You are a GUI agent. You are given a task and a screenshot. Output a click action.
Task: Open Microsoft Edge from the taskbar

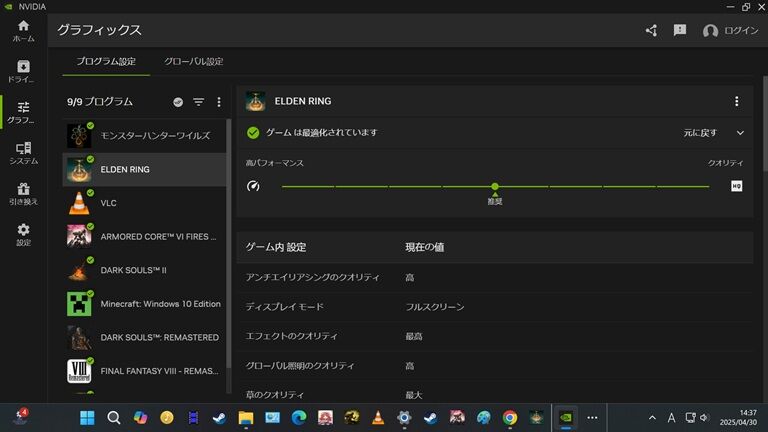pyautogui.click(x=299, y=418)
